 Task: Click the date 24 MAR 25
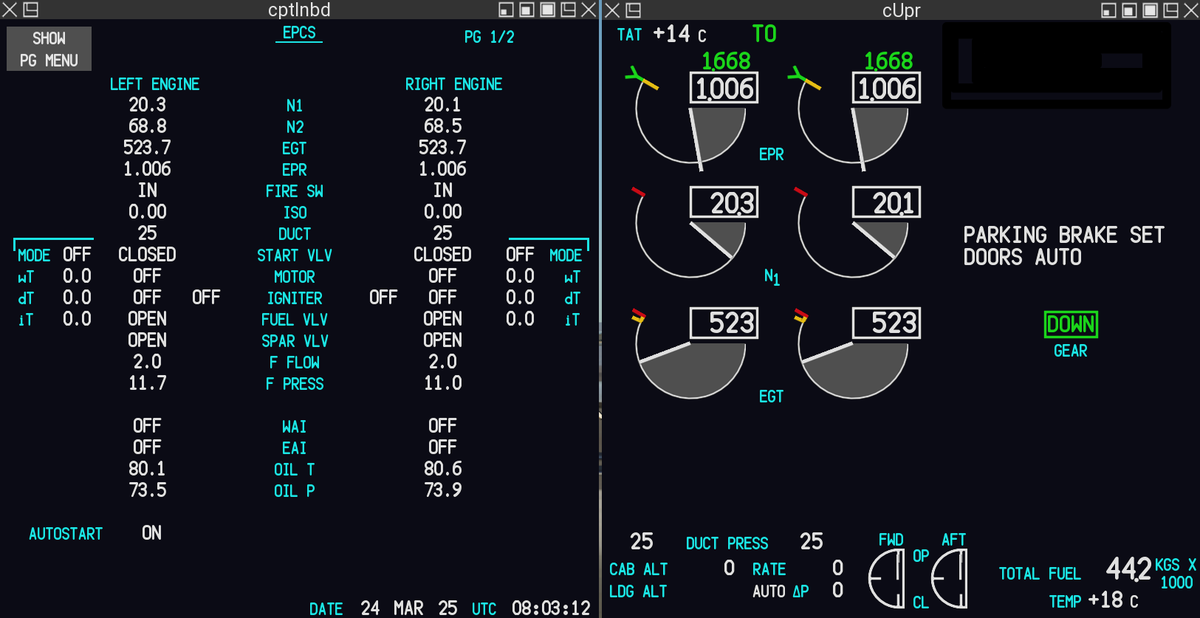(x=408, y=607)
